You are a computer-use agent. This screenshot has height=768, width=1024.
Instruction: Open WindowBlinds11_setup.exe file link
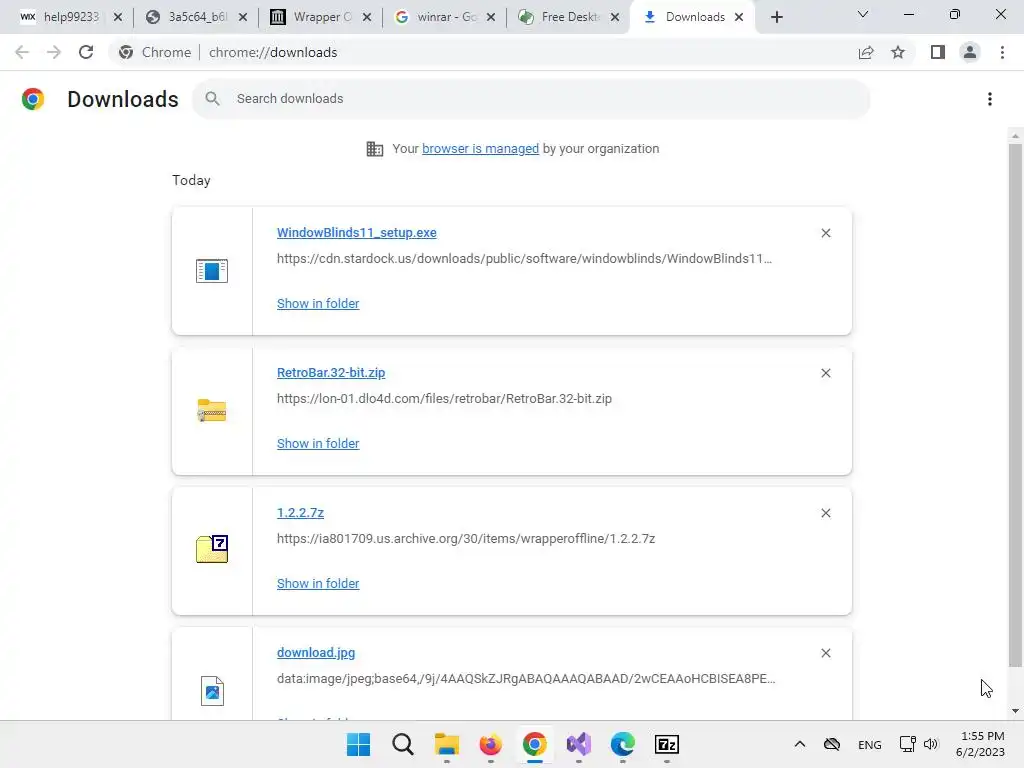coord(357,233)
